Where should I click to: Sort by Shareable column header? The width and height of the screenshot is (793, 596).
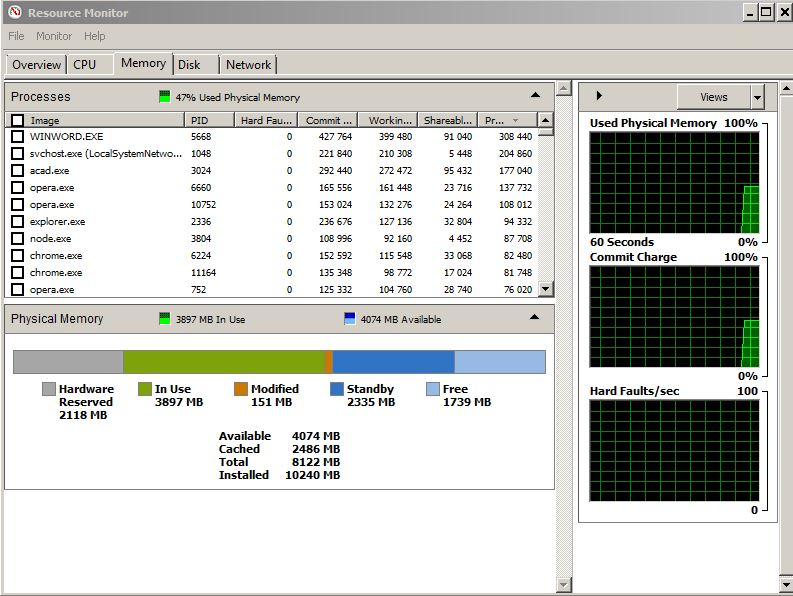[x=448, y=120]
